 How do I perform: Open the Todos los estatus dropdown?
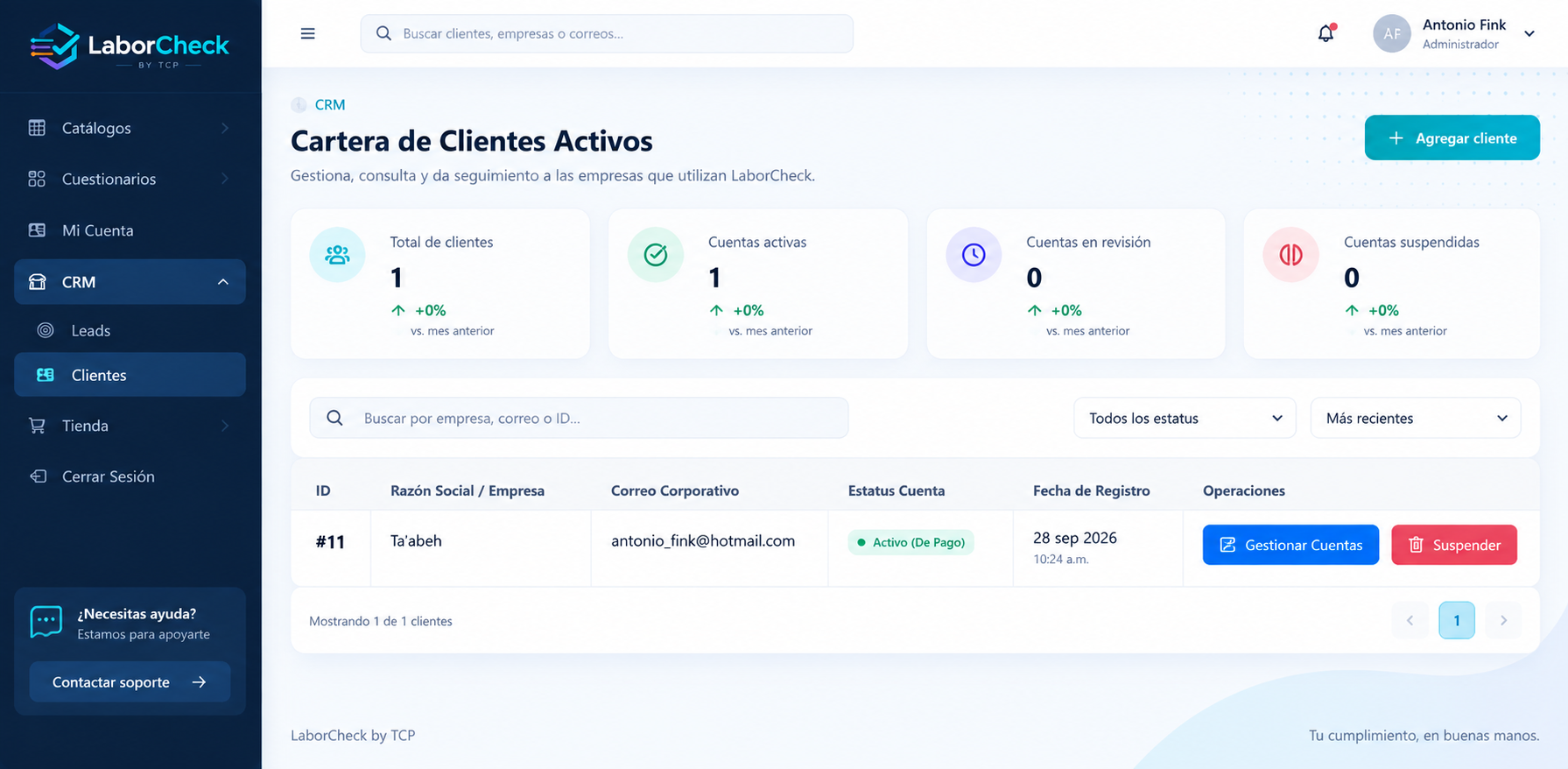pos(1185,418)
